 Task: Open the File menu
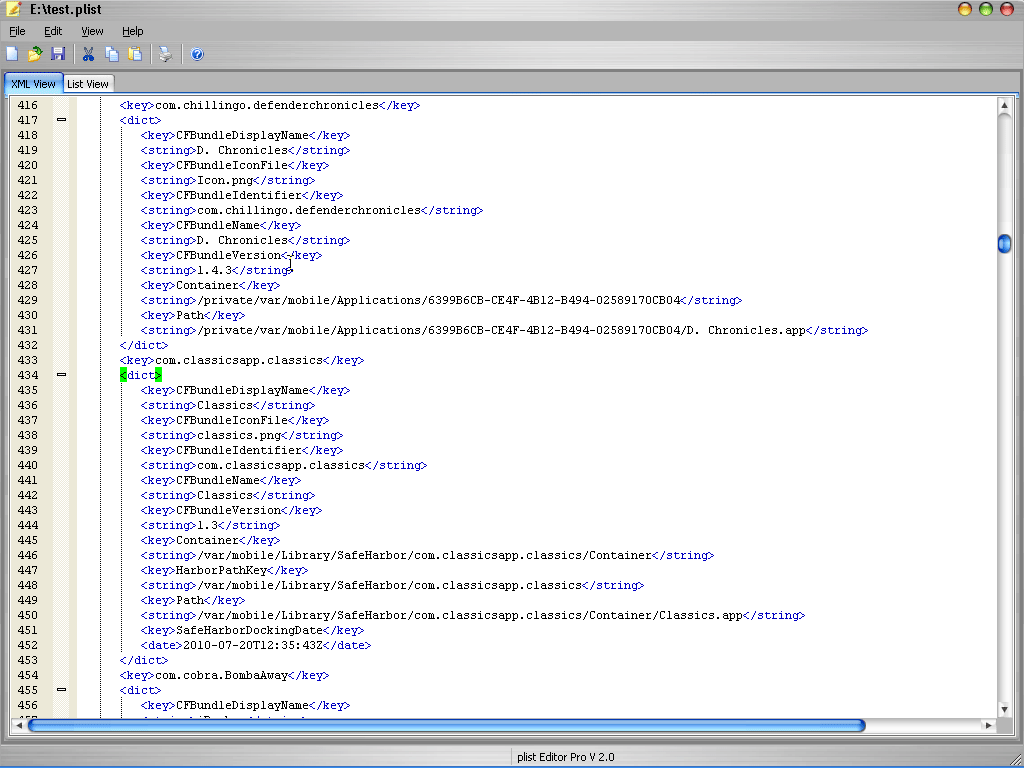[17, 31]
